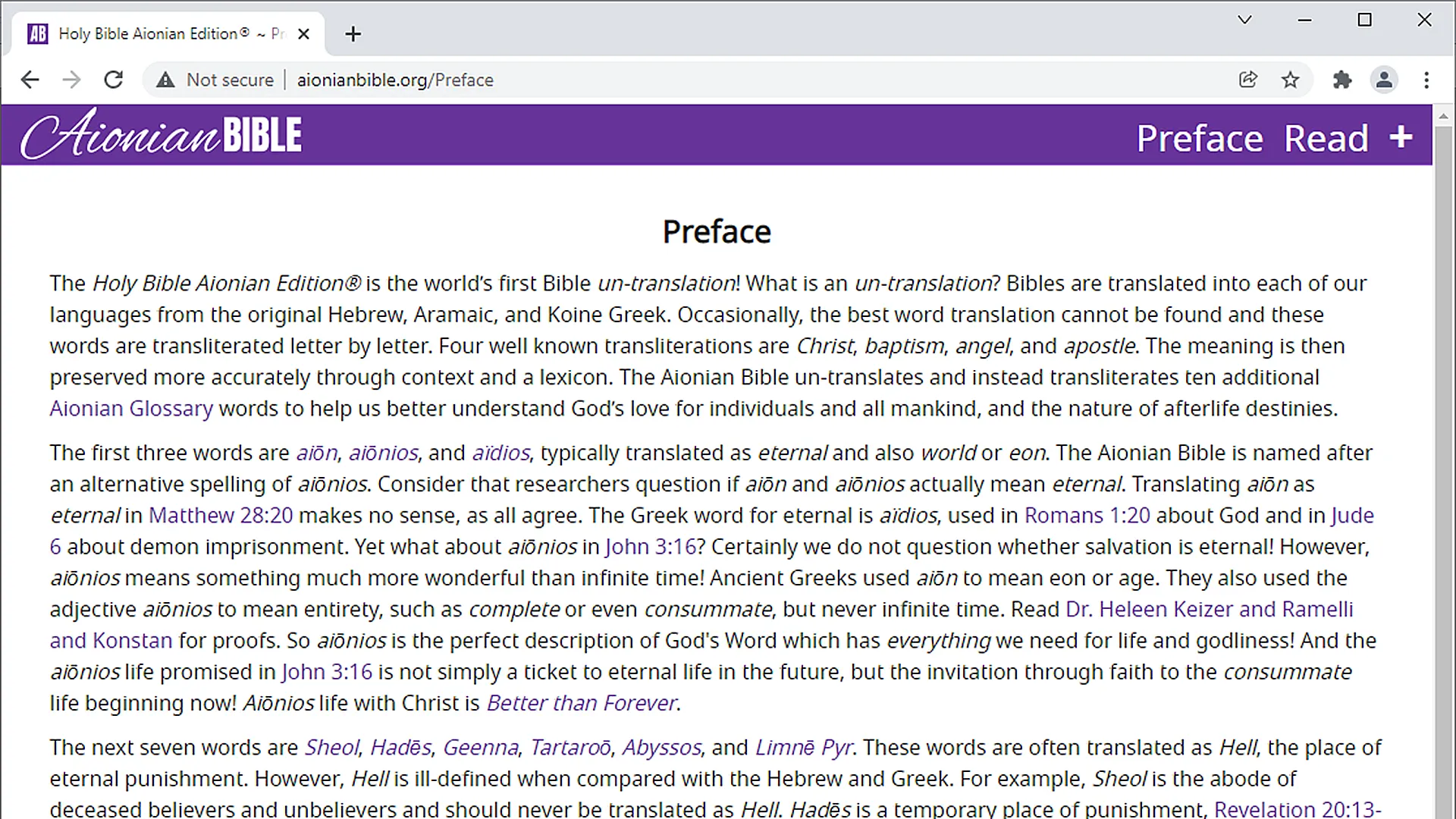Open the Extensions puzzle icon
1456x819 pixels.
coord(1342,80)
